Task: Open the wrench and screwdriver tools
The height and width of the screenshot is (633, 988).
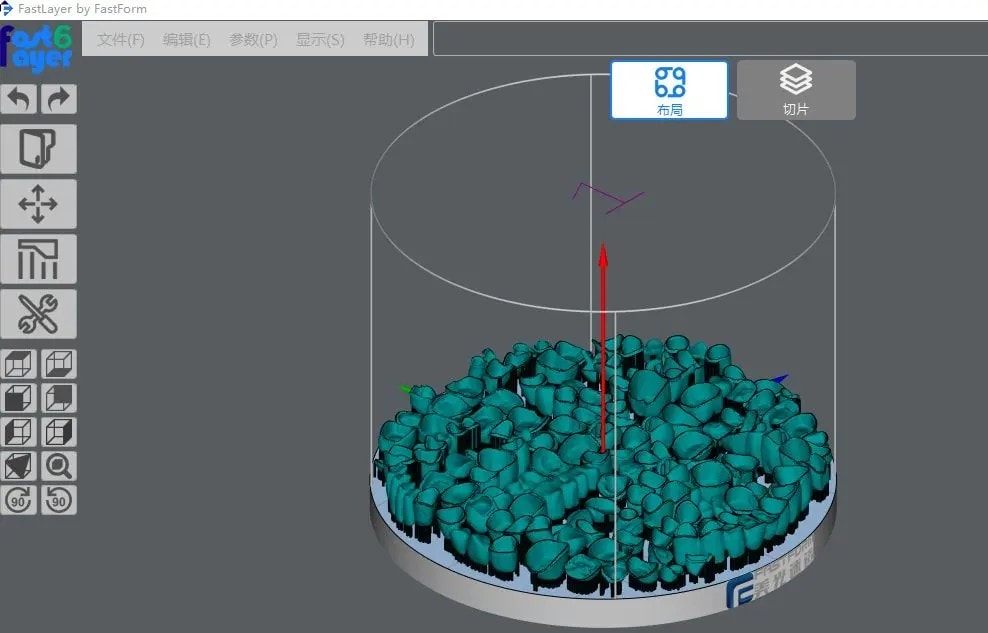Action: [39, 314]
